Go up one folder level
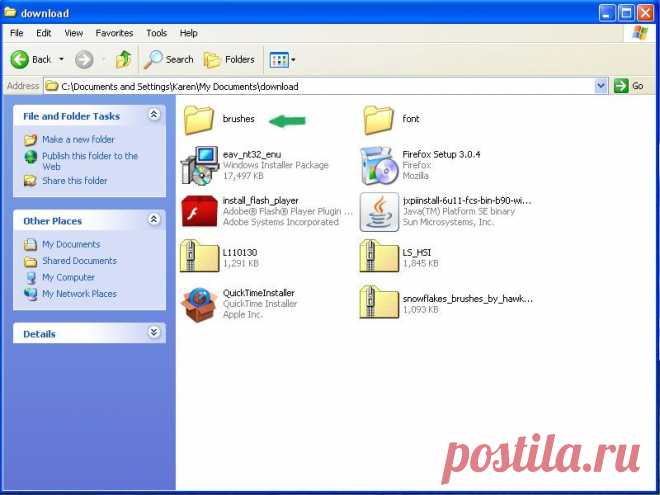The width and height of the screenshot is (660, 495). [x=123, y=59]
